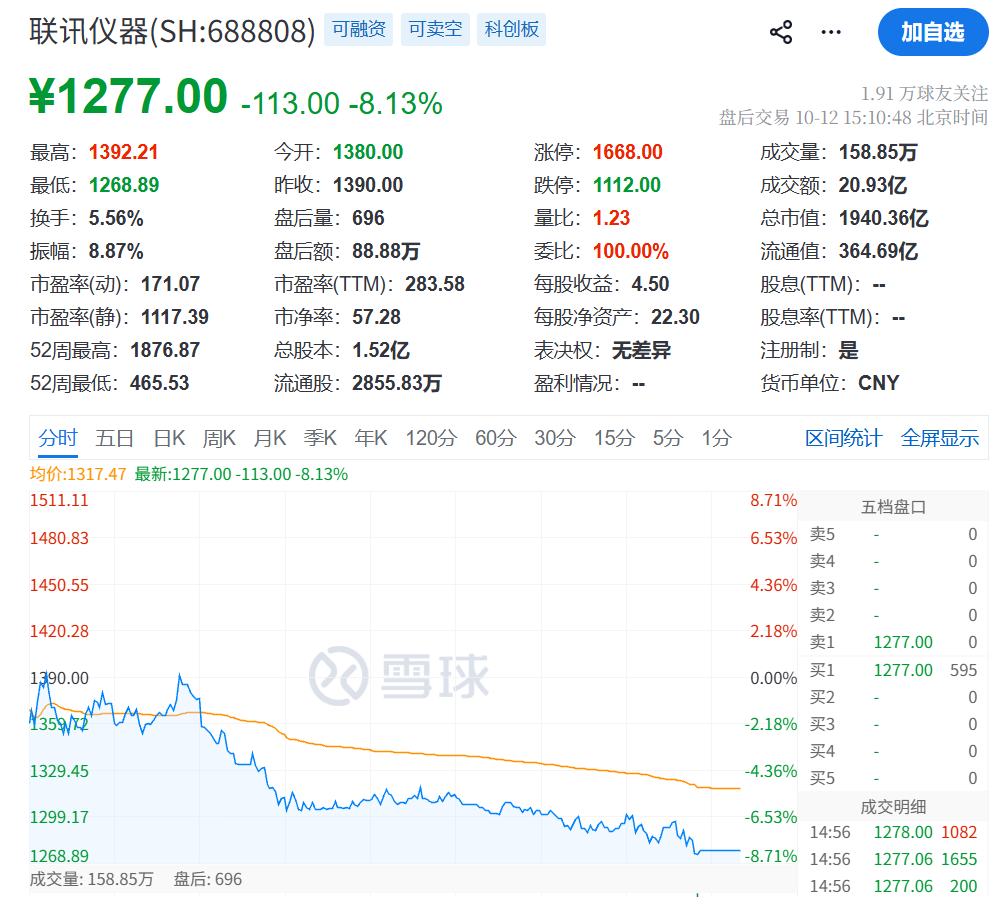Open the 月K chart tab
The width and height of the screenshot is (1007, 897).
[x=270, y=439]
